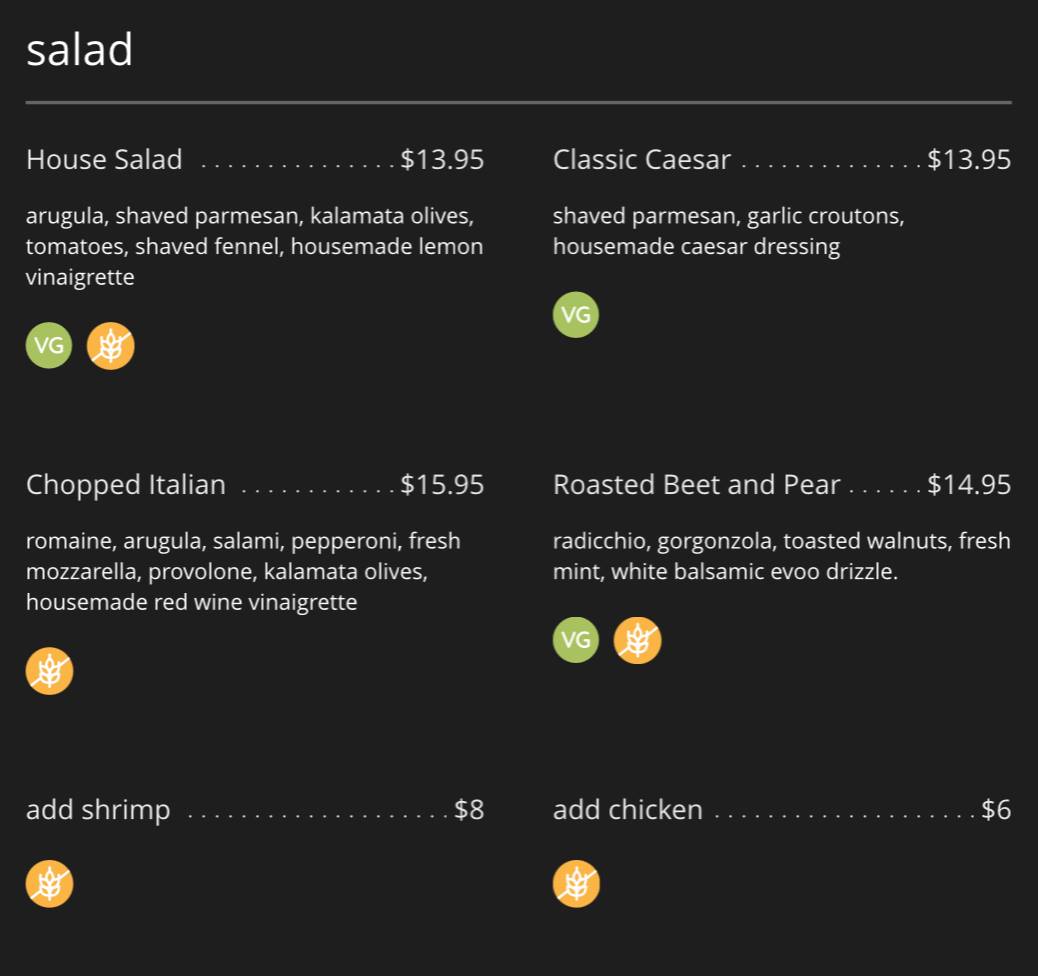
Task: Click the Chopped Italian $15.95 price
Action: (x=442, y=485)
